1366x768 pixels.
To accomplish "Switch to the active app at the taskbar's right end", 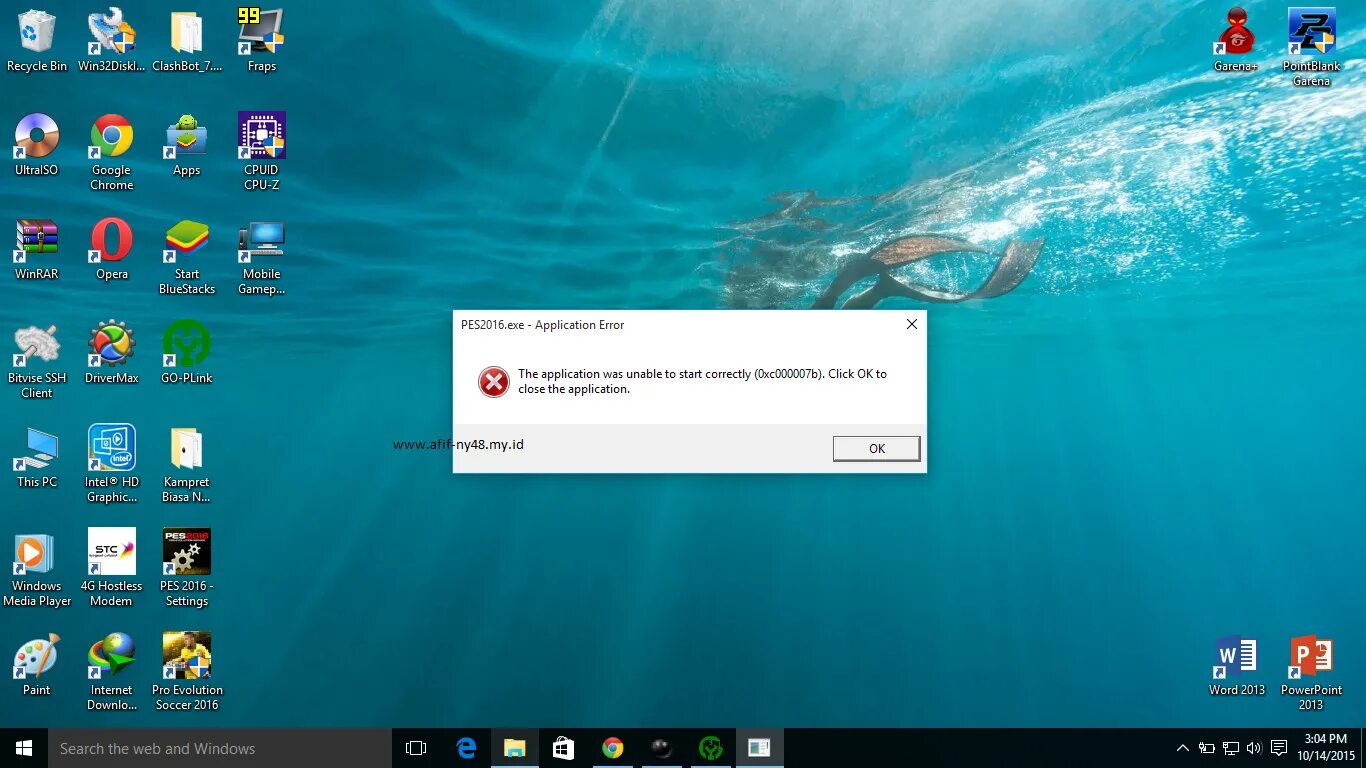I will coord(760,748).
